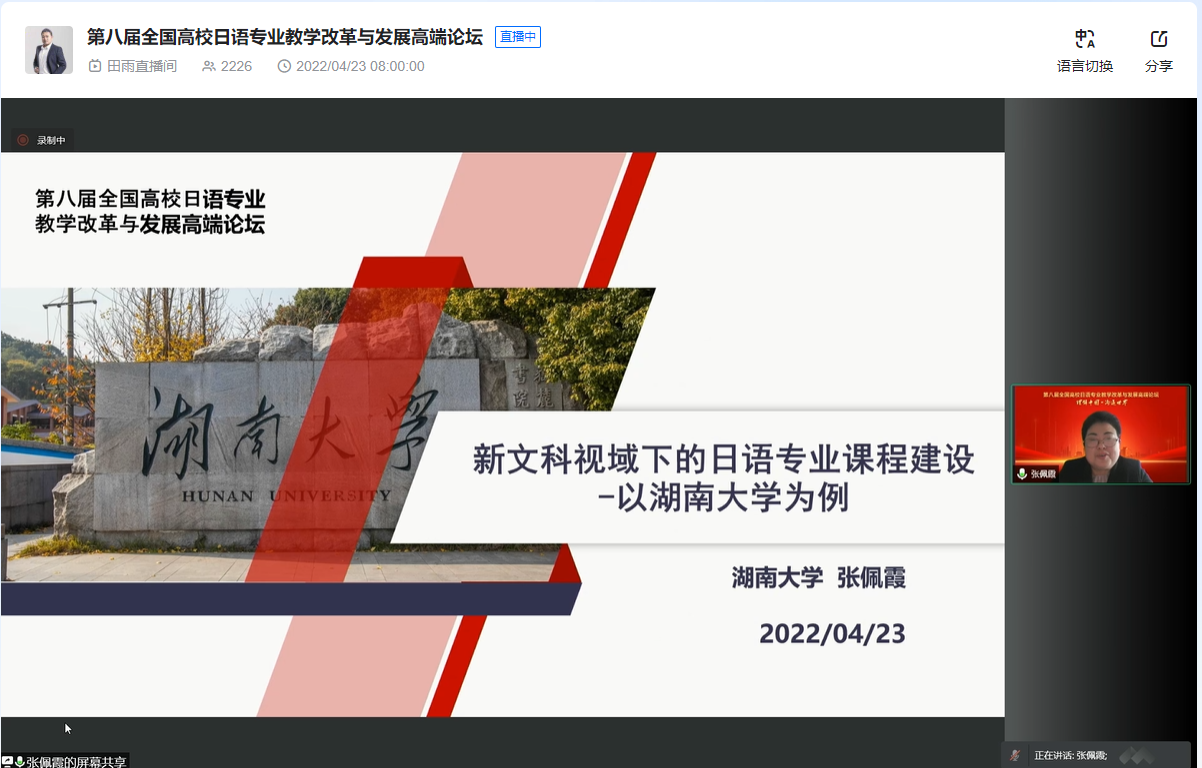The height and width of the screenshot is (768, 1202).
Task: Click the 语言切换 language switch icon
Action: click(x=1085, y=39)
